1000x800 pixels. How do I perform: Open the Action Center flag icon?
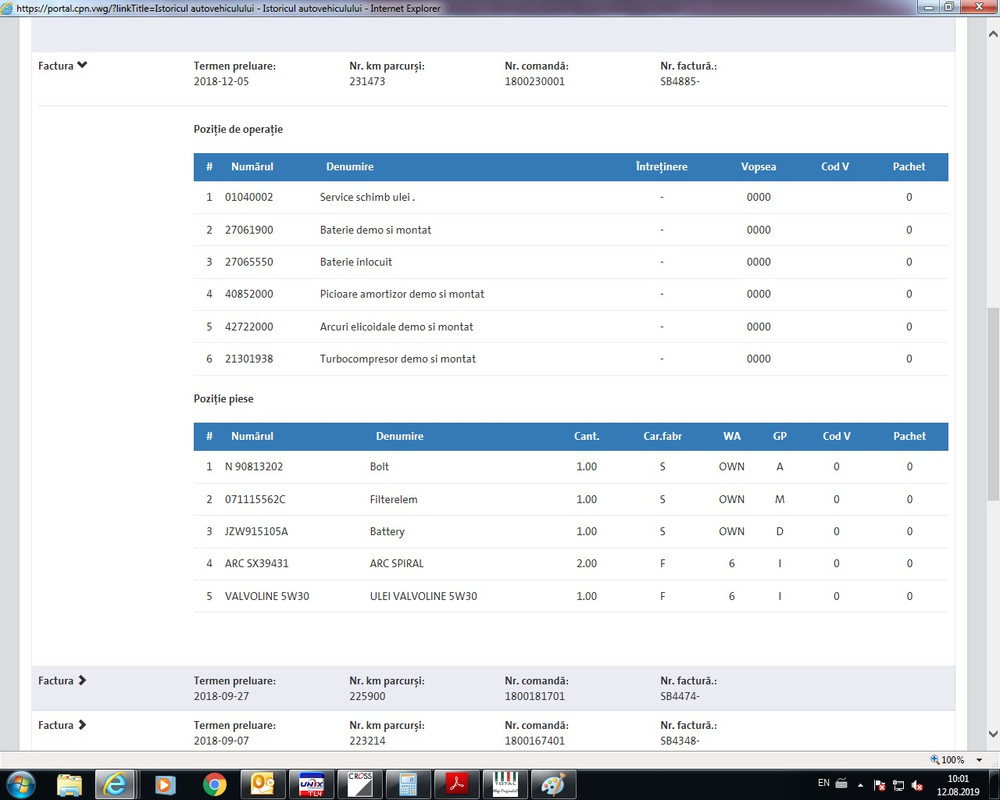tap(879, 785)
